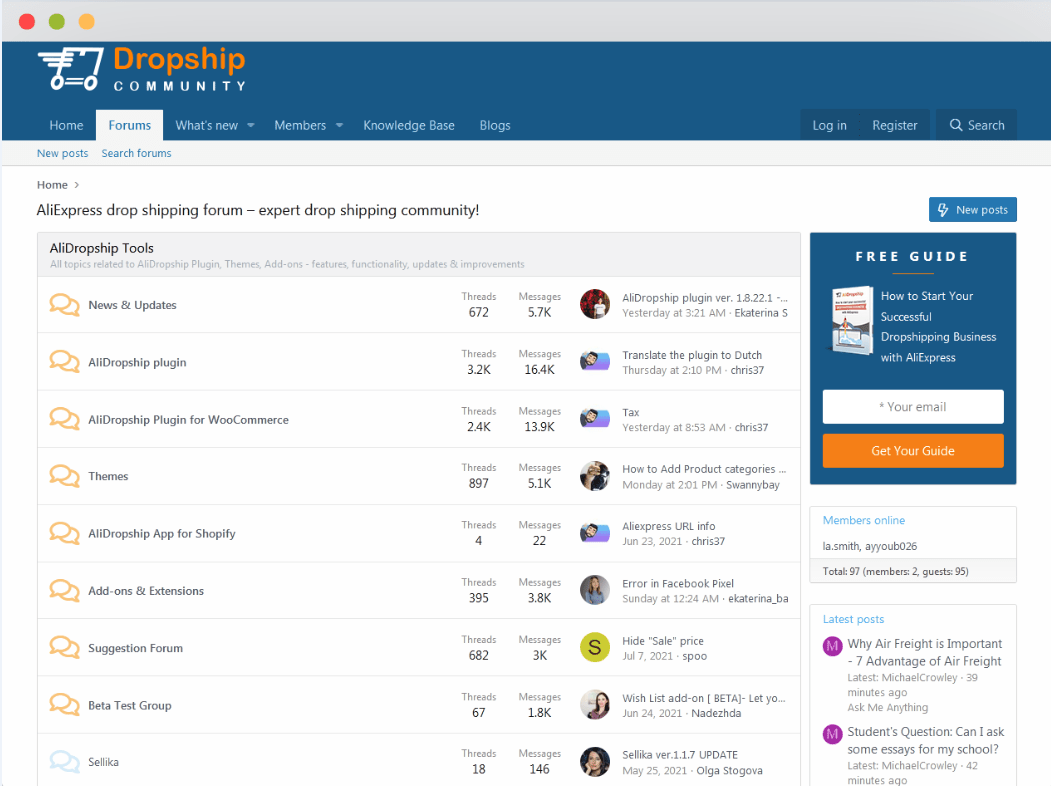
Task: Go to the Home nav tab
Action: tap(66, 125)
